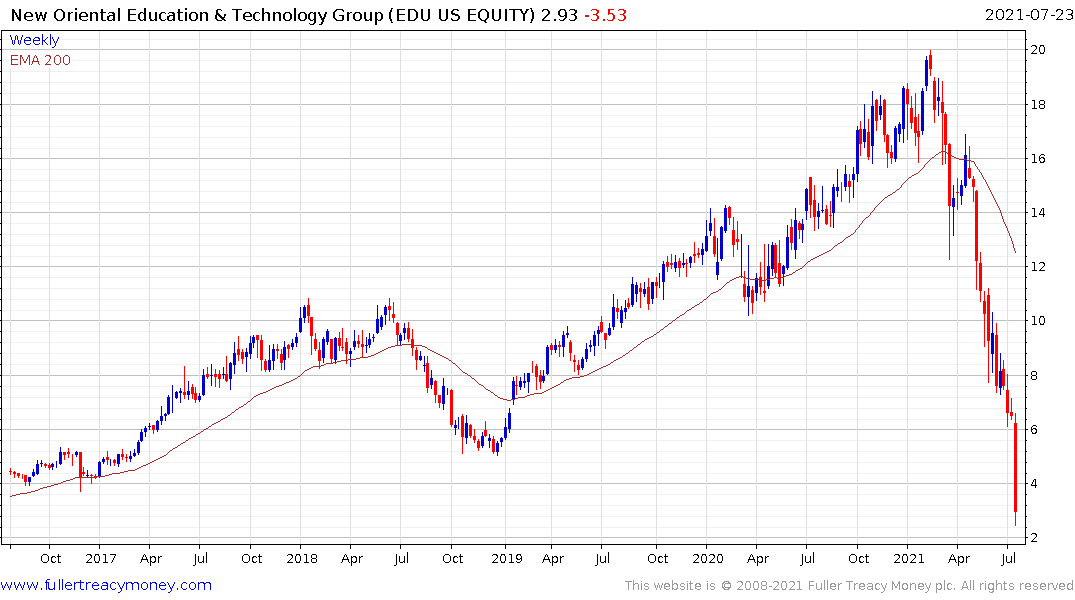Open the www.fullertreacymoney.com link
Viewport: 1075px width, 600px height.
106,585
